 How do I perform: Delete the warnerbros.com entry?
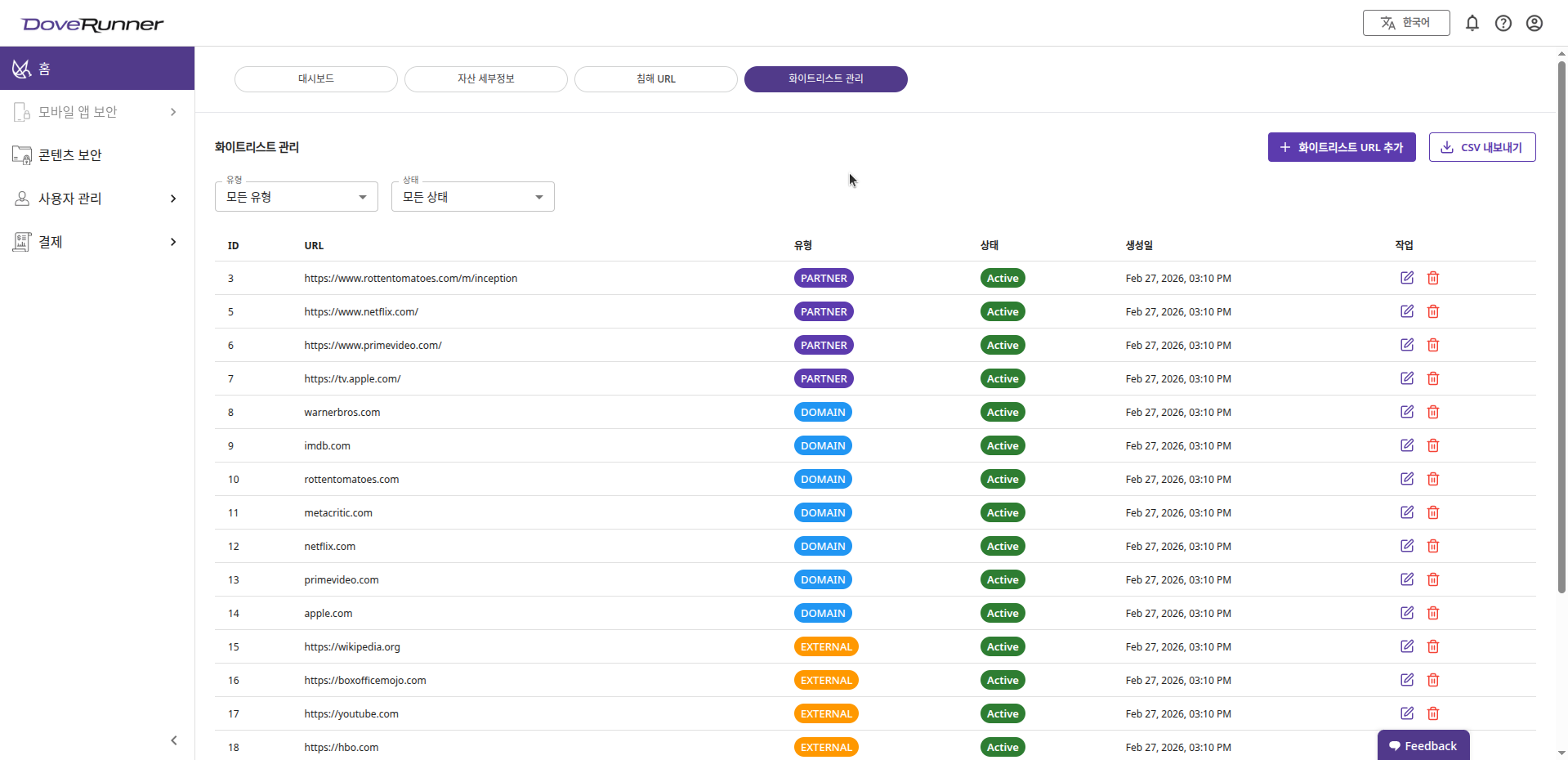pyautogui.click(x=1432, y=412)
